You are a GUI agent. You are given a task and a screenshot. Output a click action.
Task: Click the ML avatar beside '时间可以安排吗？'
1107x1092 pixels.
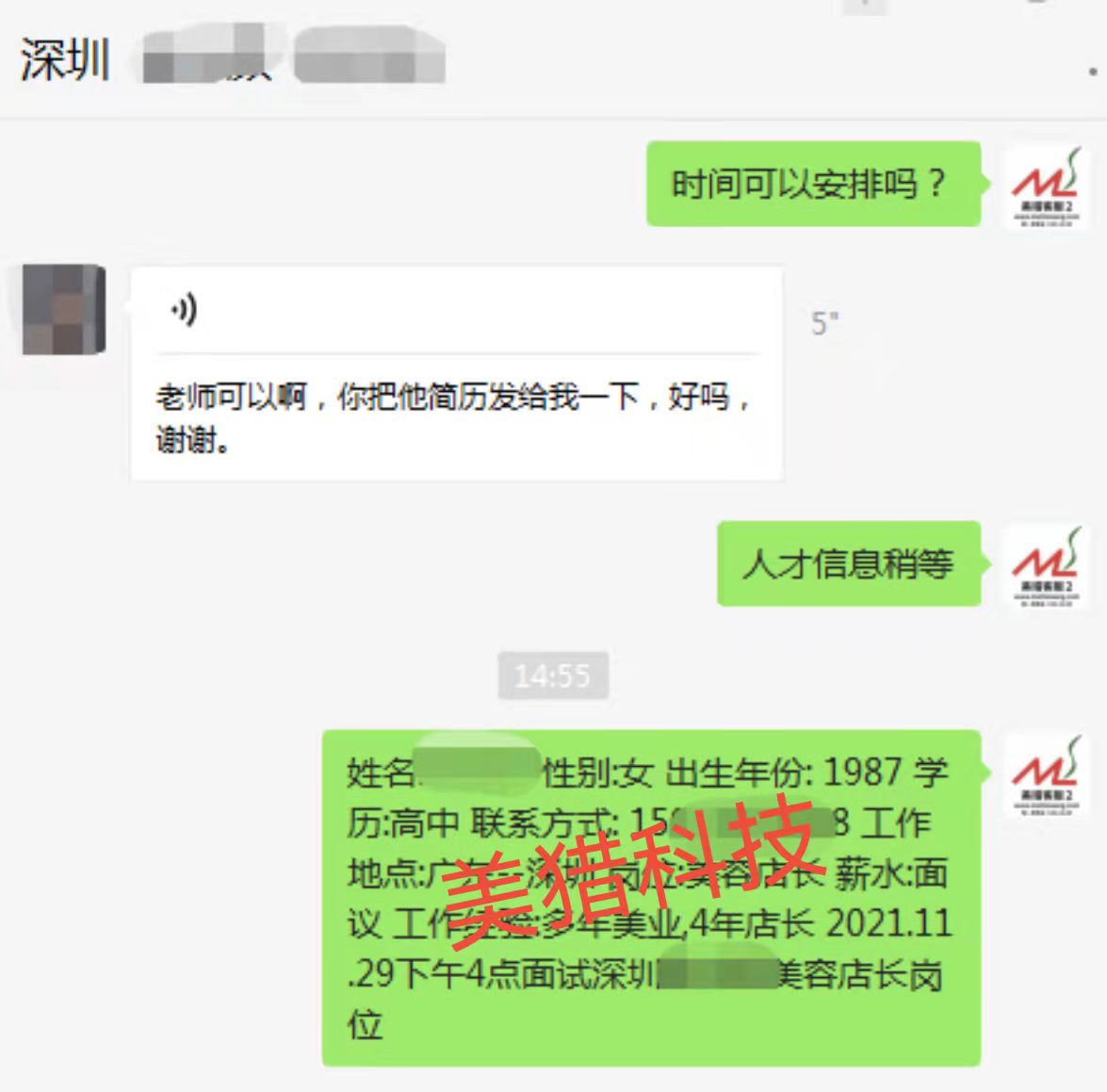tap(1047, 187)
